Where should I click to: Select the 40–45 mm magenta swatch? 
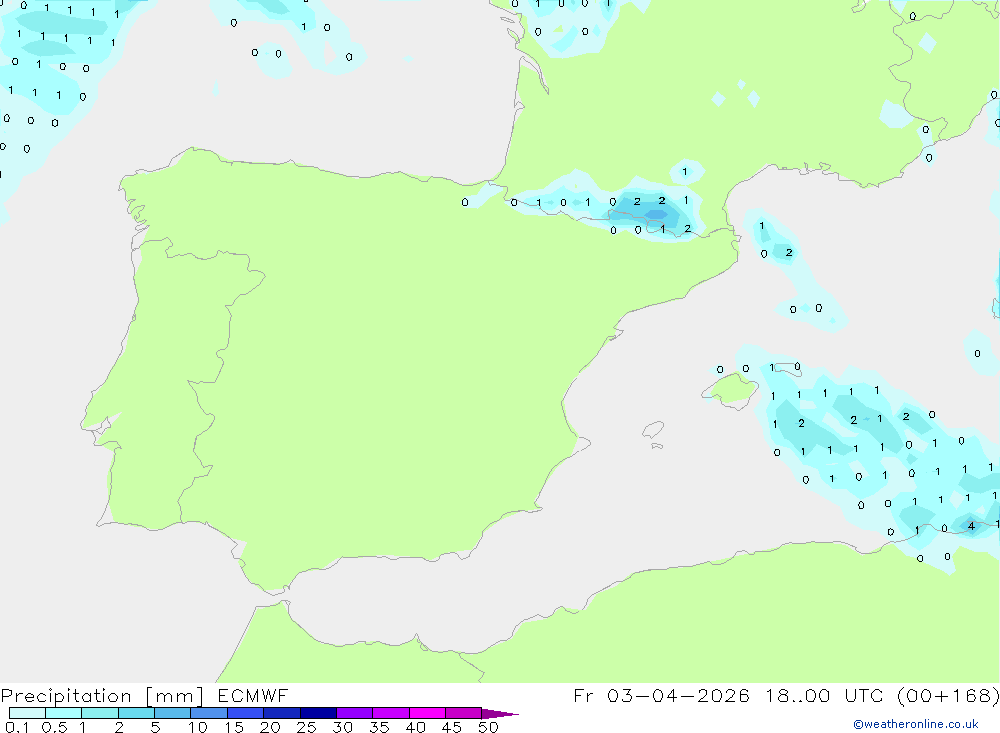(x=427, y=713)
